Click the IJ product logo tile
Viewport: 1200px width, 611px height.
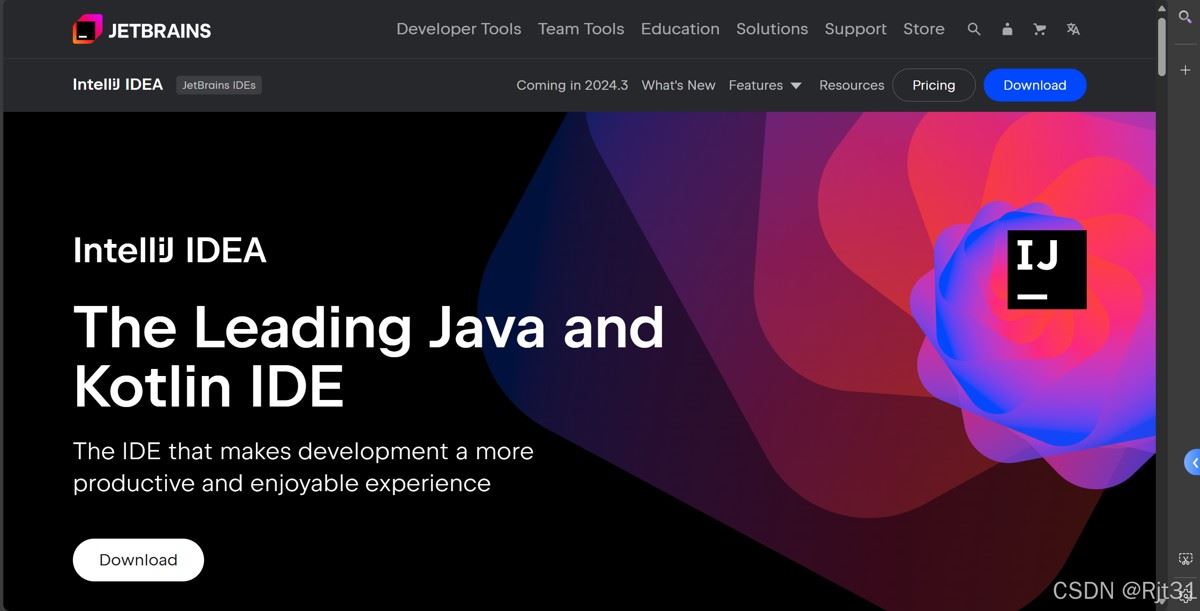tap(1047, 268)
